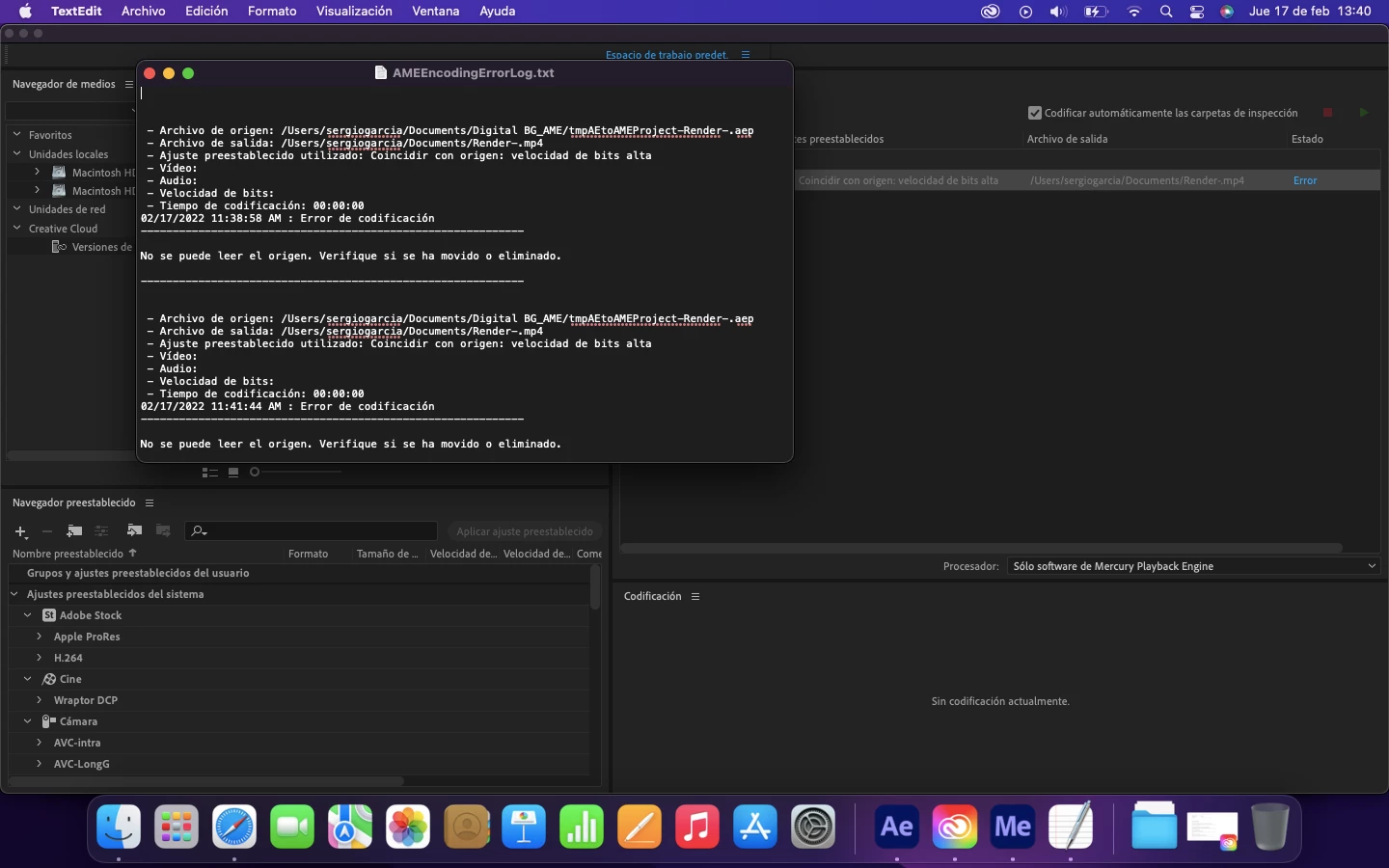Image resolution: width=1389 pixels, height=868 pixels.
Task: Open the Ayuda menu
Action: pyautogui.click(x=497, y=12)
